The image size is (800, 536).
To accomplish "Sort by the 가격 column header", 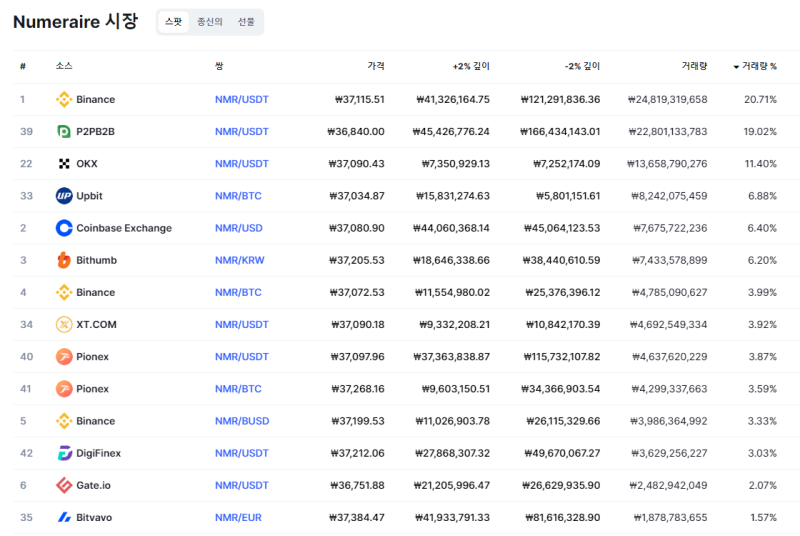I will pyautogui.click(x=376, y=66).
